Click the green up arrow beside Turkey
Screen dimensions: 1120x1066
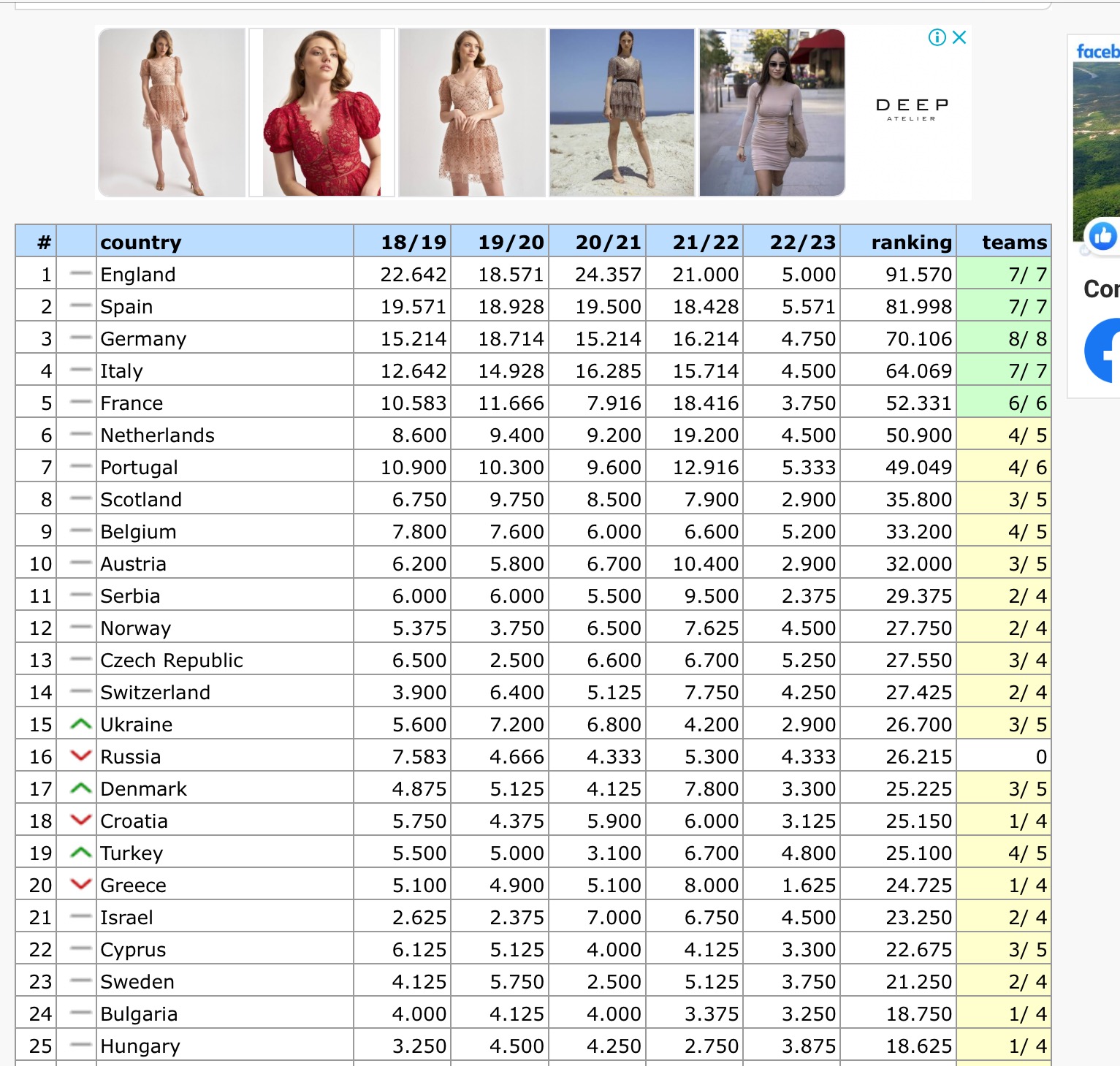tap(80, 853)
